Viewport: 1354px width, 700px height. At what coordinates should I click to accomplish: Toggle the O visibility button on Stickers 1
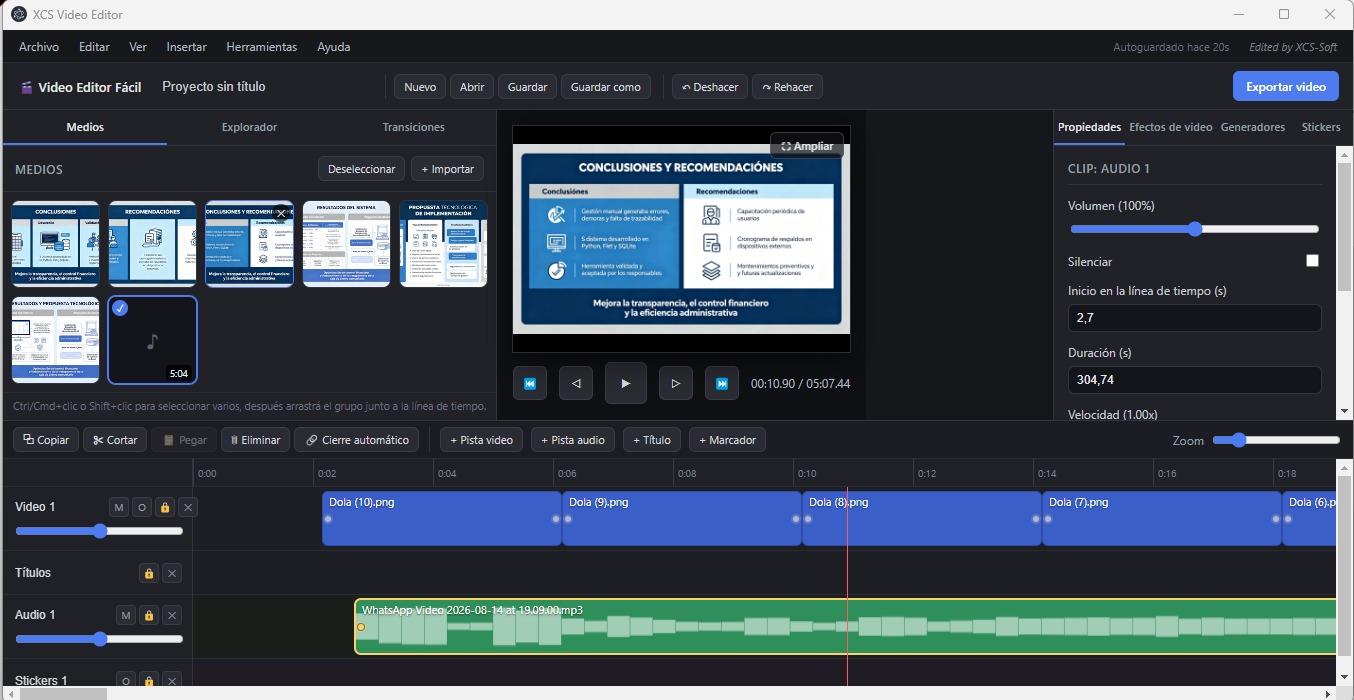(126, 681)
